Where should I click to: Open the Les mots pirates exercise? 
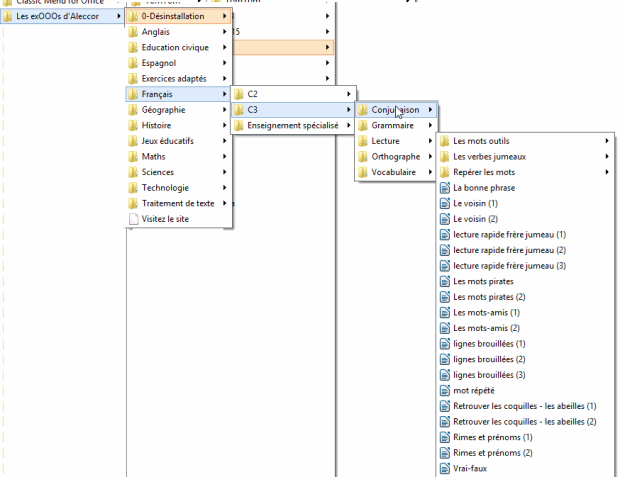coord(525,281)
